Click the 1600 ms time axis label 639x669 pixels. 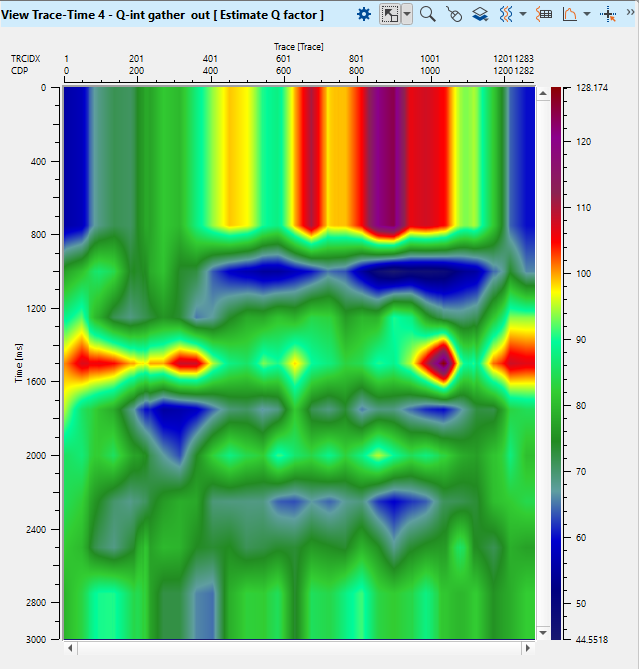[36, 382]
